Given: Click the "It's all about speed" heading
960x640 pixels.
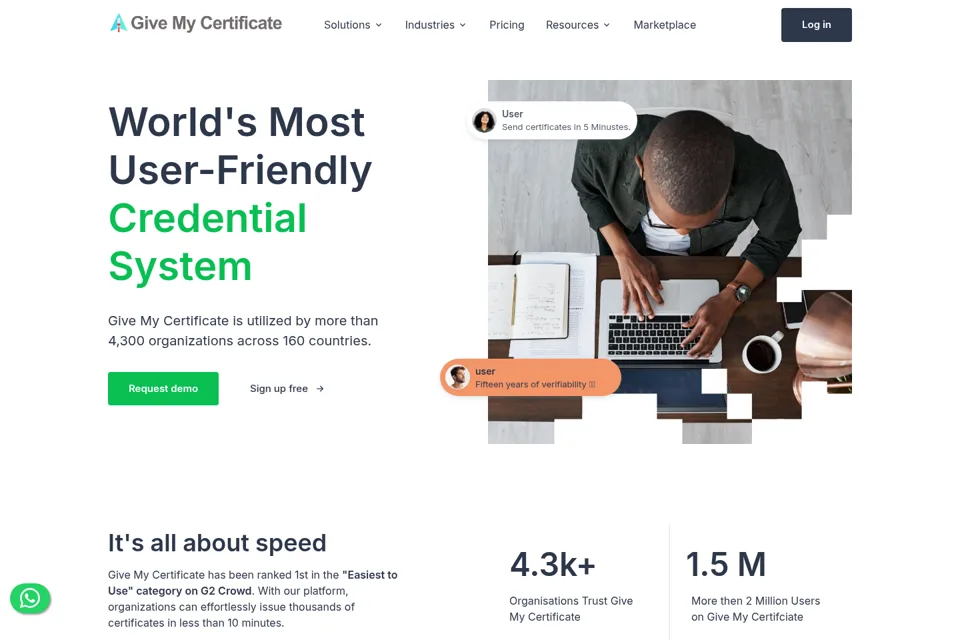Looking at the screenshot, I should pyautogui.click(x=217, y=543).
